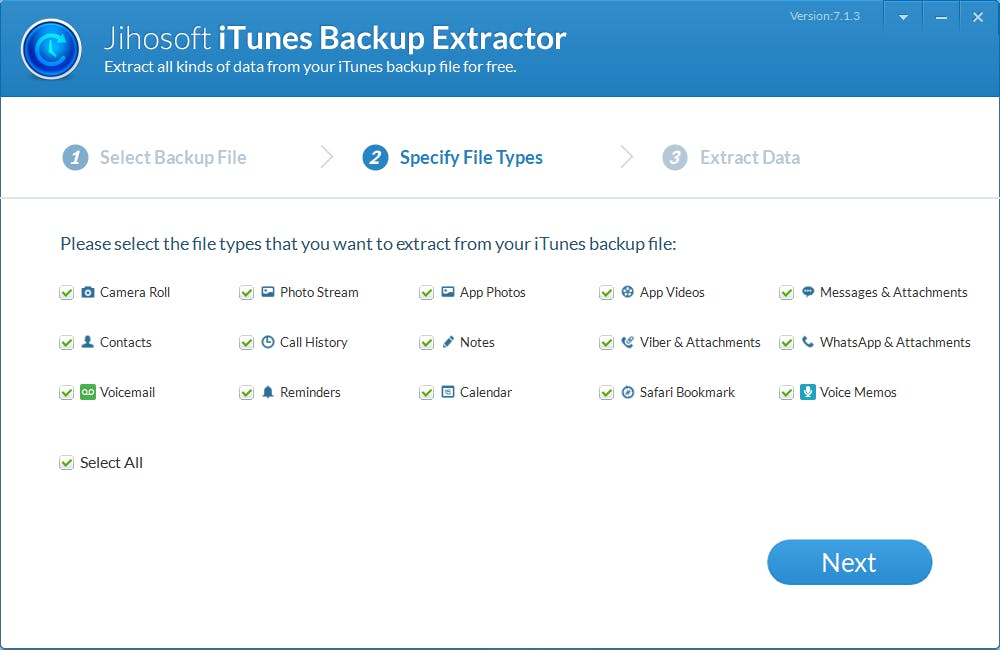The image size is (1000, 650).
Task: Click the Contacts label
Action: [x=126, y=342]
